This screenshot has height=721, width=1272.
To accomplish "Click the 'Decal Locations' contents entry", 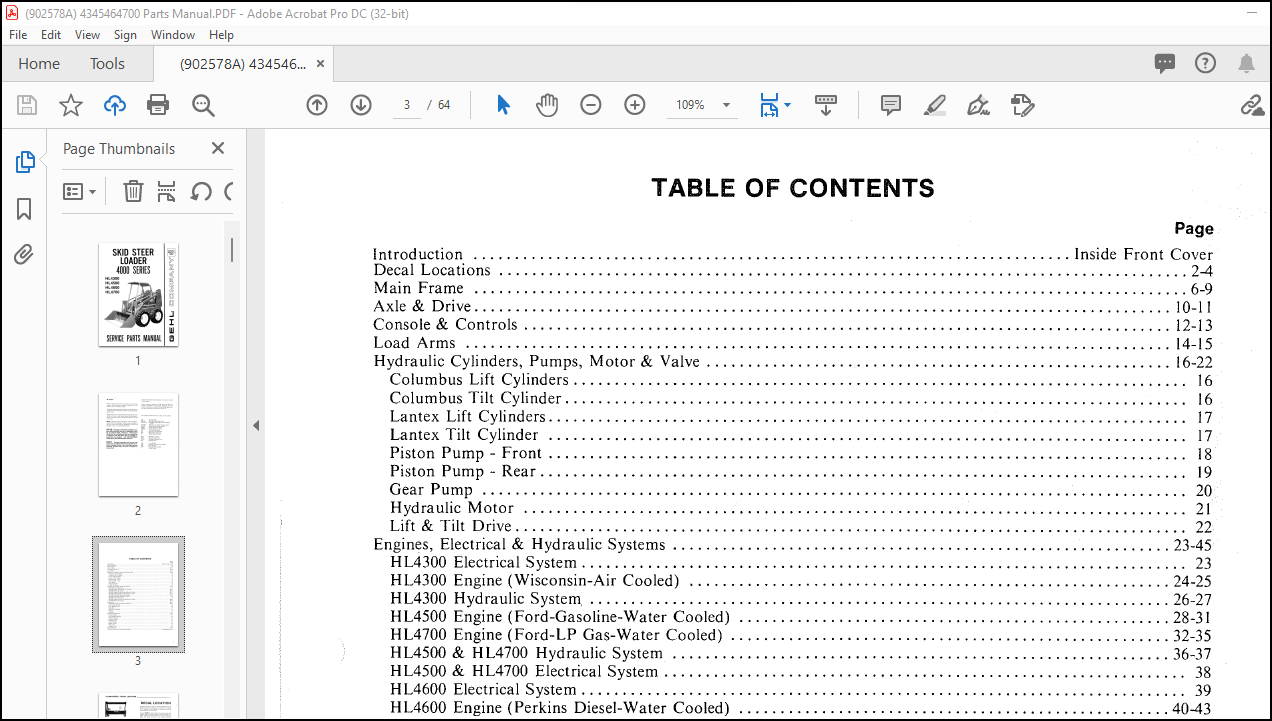I will (x=432, y=270).
